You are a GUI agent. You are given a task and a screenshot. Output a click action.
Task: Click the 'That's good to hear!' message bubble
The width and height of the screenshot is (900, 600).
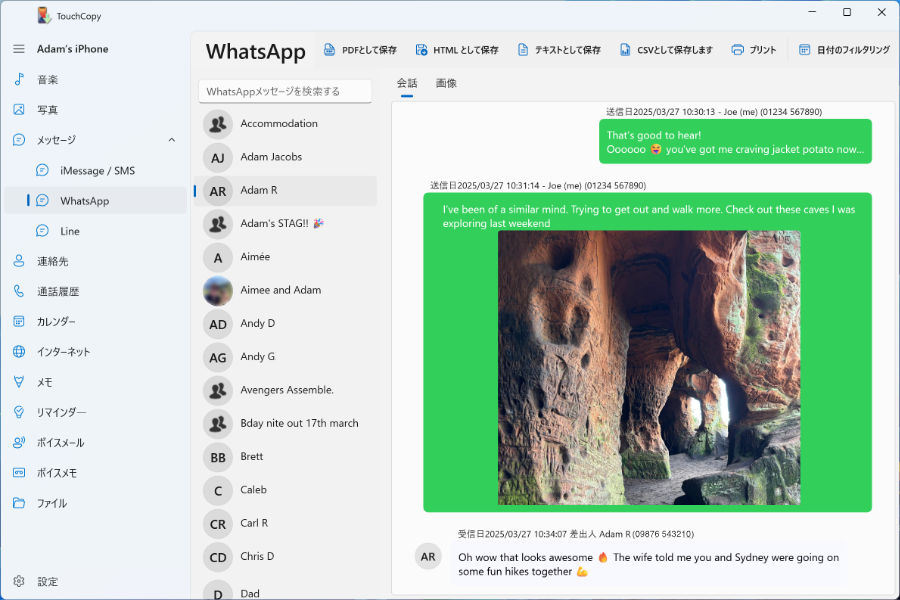pyautogui.click(x=735, y=142)
